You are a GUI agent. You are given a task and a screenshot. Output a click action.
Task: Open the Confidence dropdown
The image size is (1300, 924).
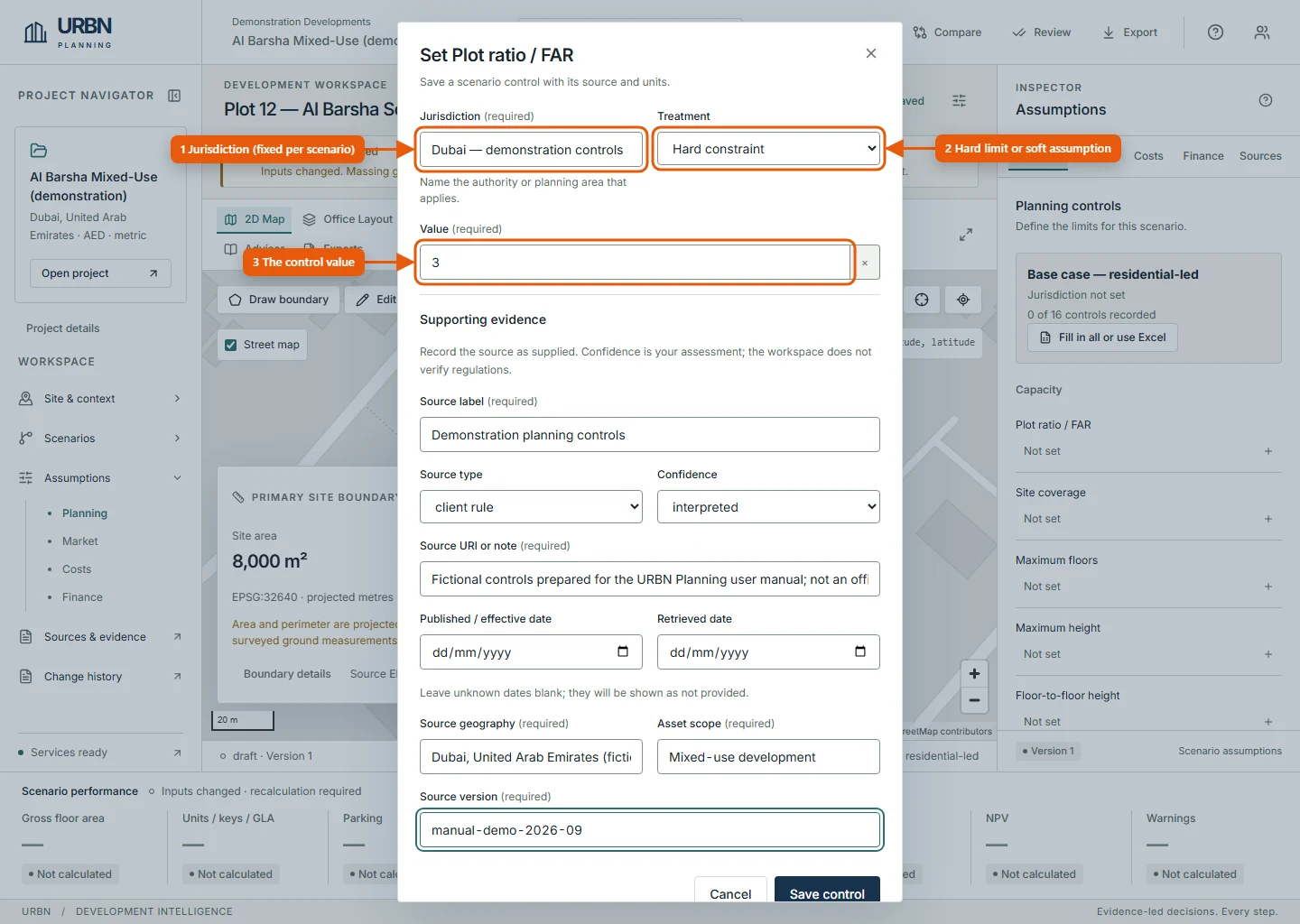point(768,507)
